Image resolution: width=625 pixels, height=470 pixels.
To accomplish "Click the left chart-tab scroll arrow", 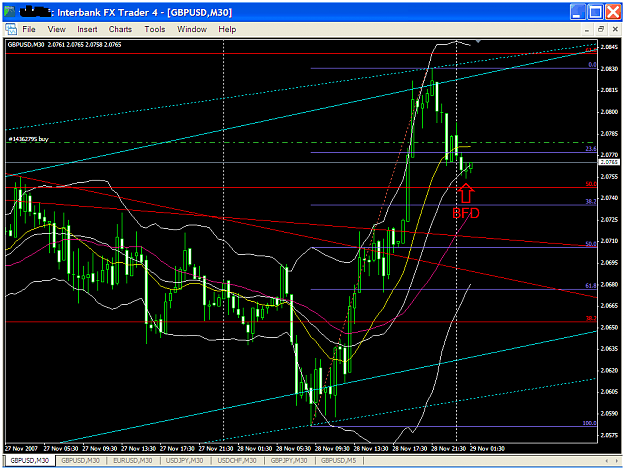I will (x=607, y=461).
